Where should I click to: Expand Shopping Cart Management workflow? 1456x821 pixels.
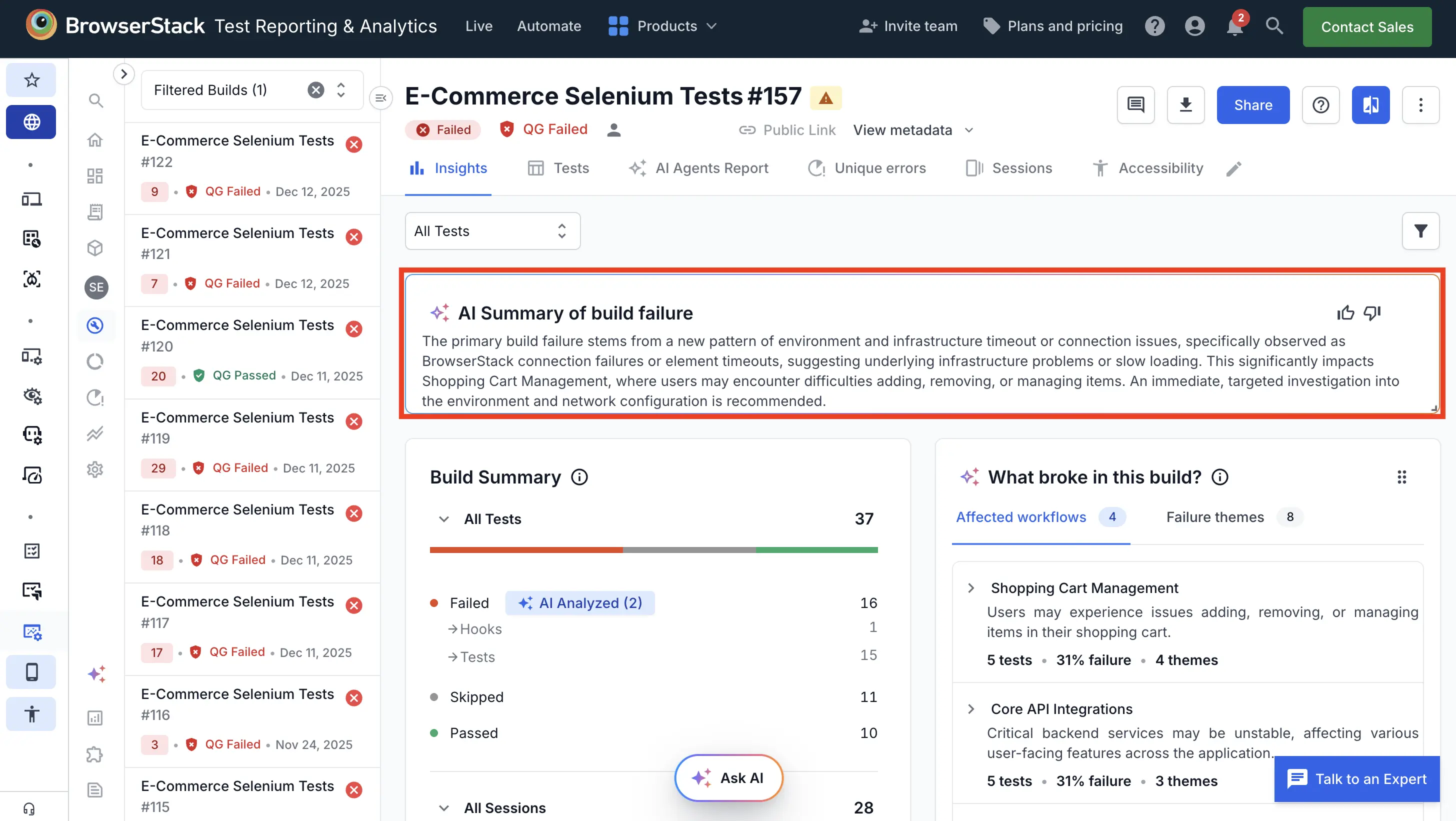click(x=971, y=588)
